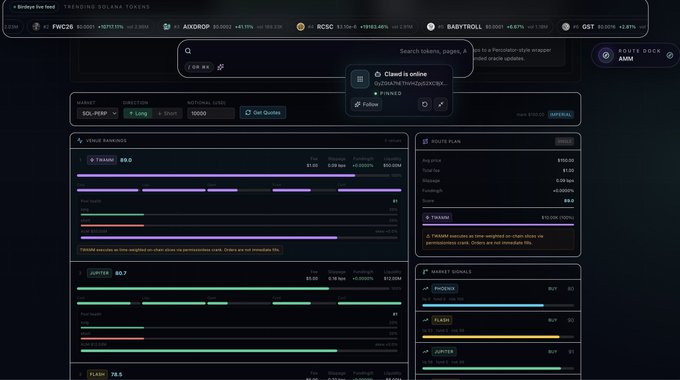This screenshot has width=680, height=380.
Task: Toggle the SINGLE badge in Route Plan
Action: [564, 141]
